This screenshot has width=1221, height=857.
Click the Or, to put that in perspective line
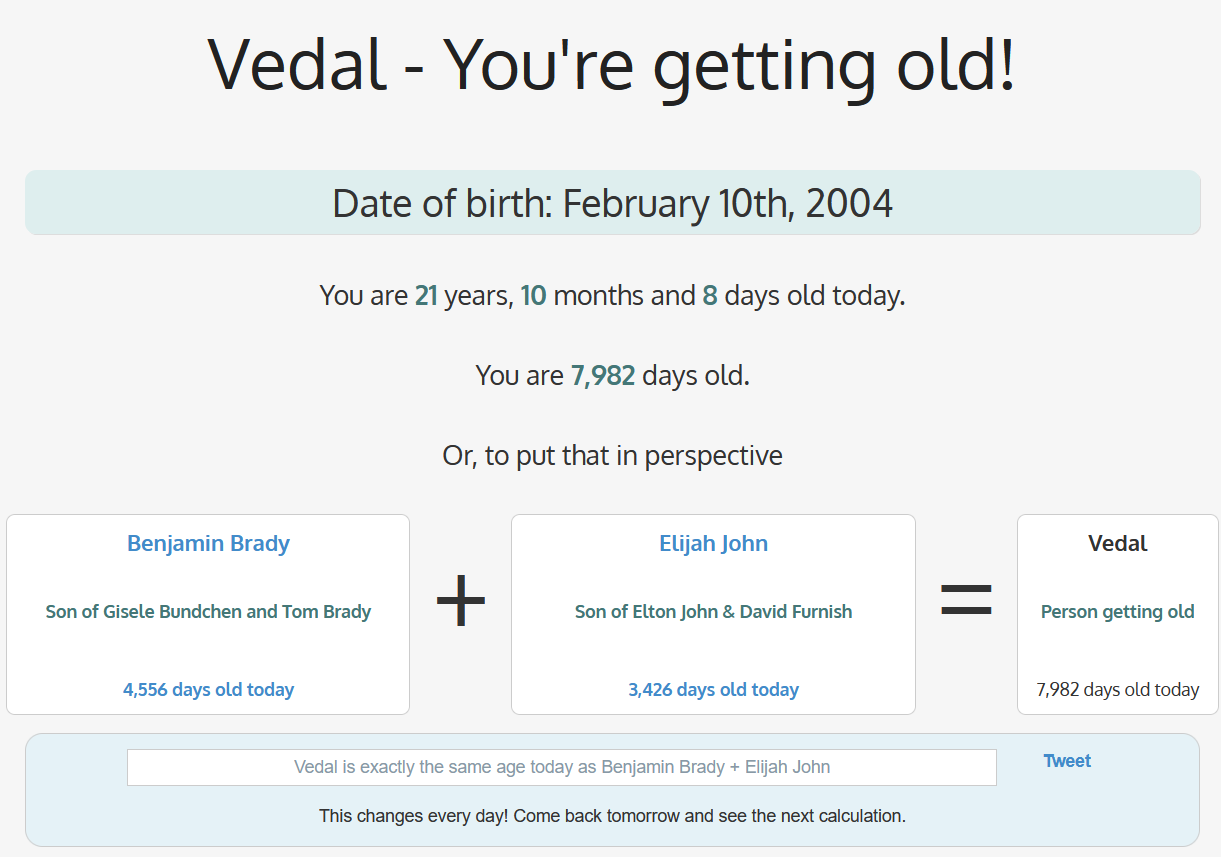click(612, 456)
